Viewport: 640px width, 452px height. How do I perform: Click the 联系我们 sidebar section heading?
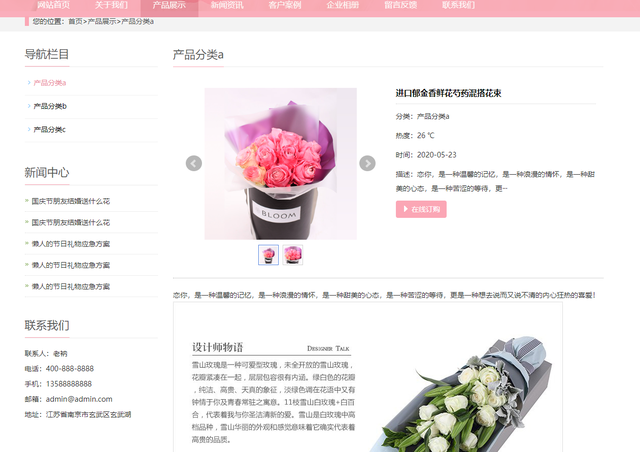pos(47,325)
